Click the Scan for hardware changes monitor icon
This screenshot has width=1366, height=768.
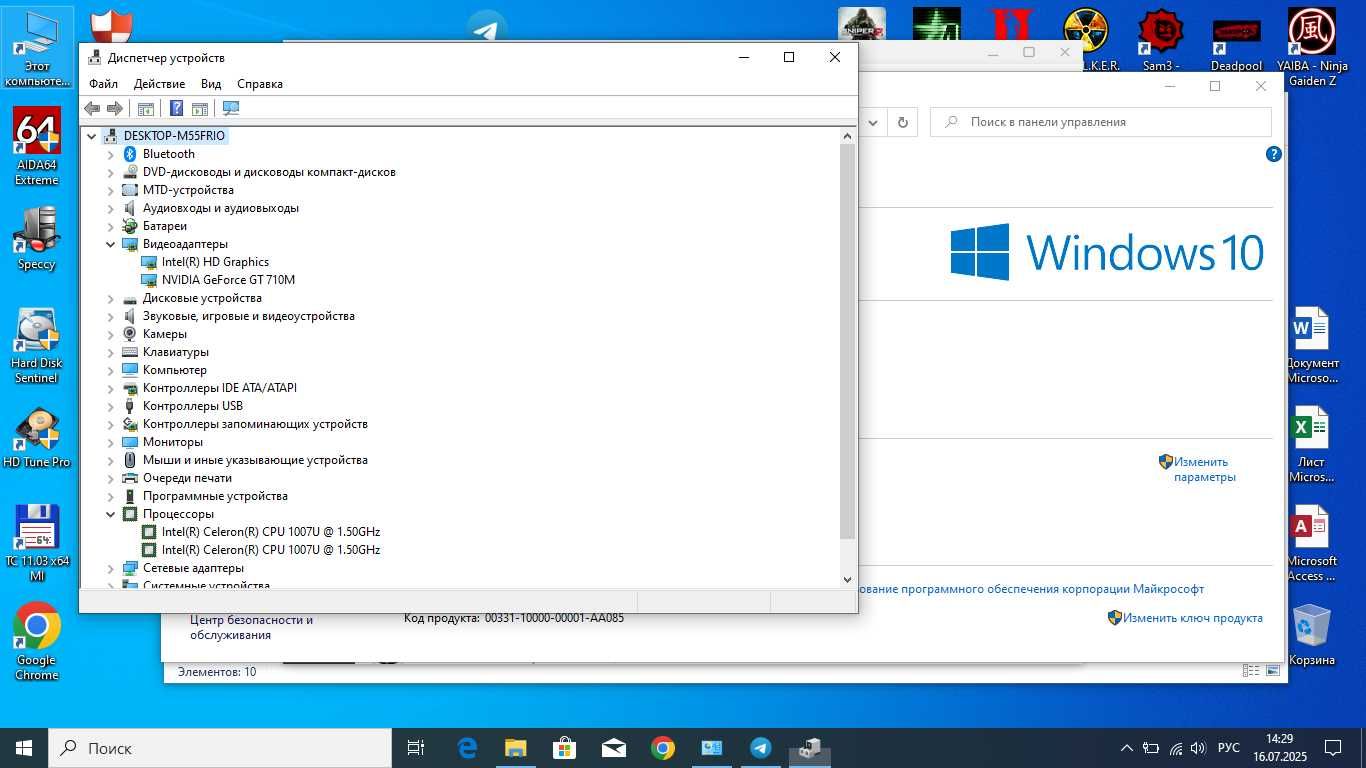pyautogui.click(x=231, y=108)
